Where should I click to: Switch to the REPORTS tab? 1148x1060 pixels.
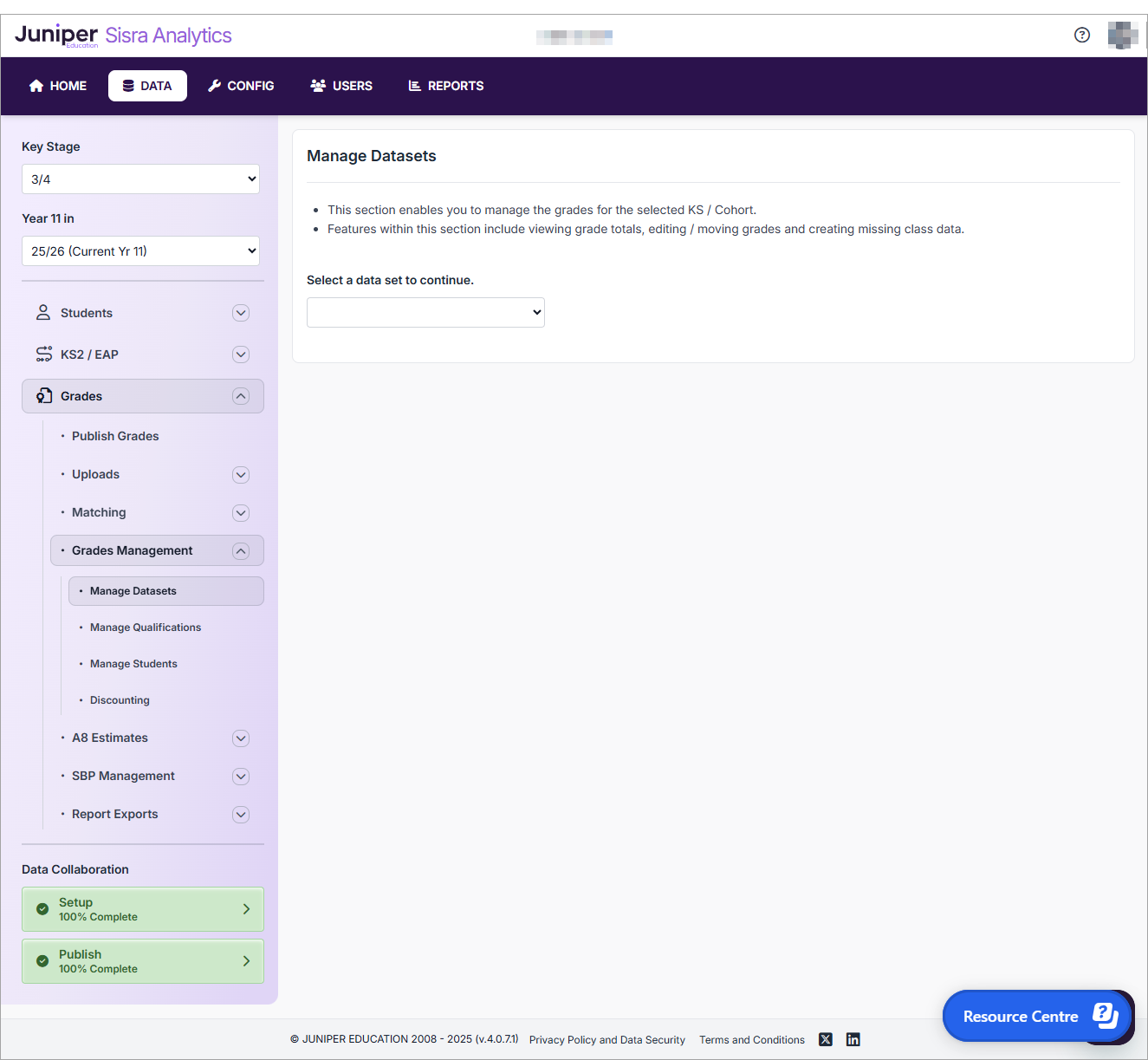[446, 86]
